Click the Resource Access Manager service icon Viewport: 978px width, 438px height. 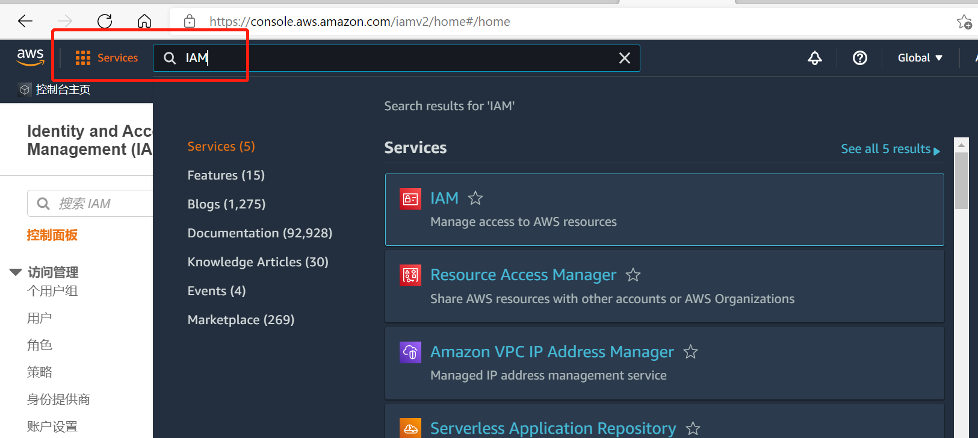pos(410,275)
